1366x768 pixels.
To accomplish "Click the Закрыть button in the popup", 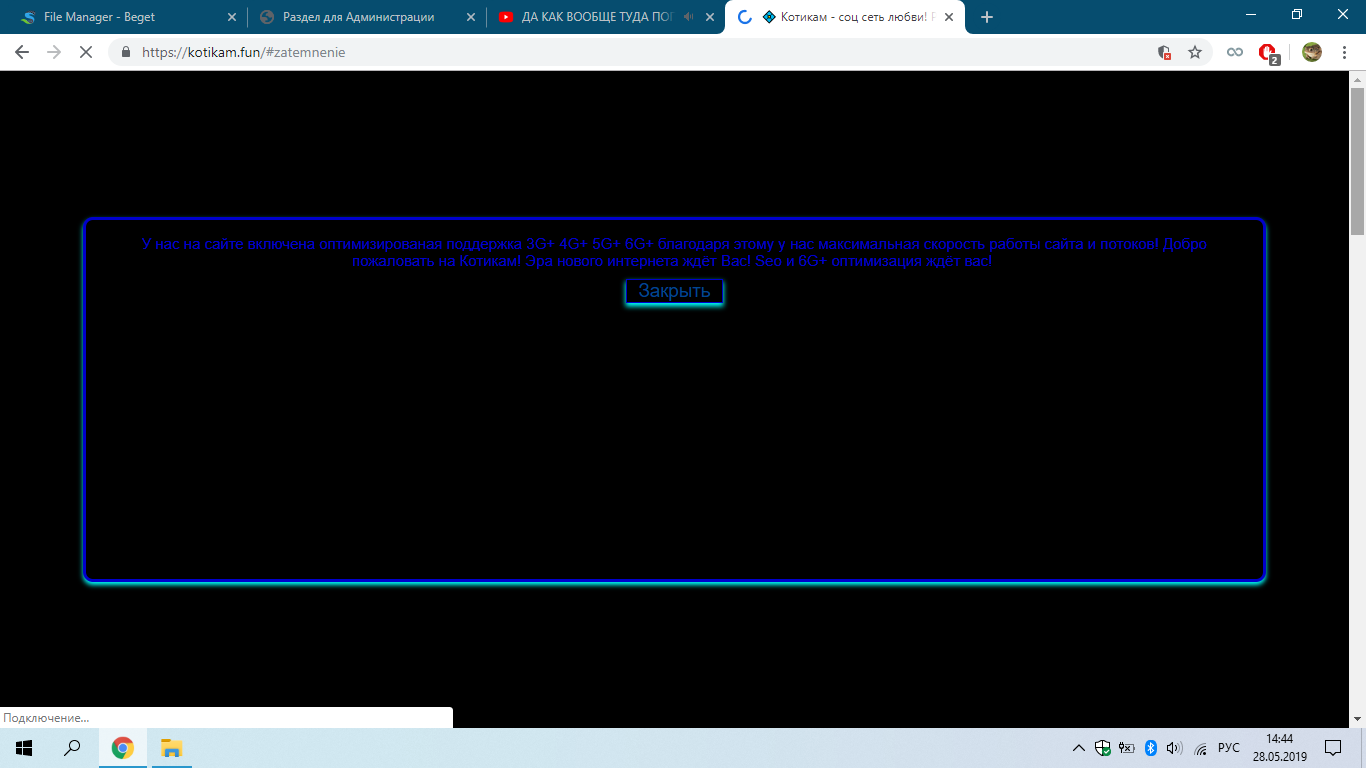I will coord(674,291).
